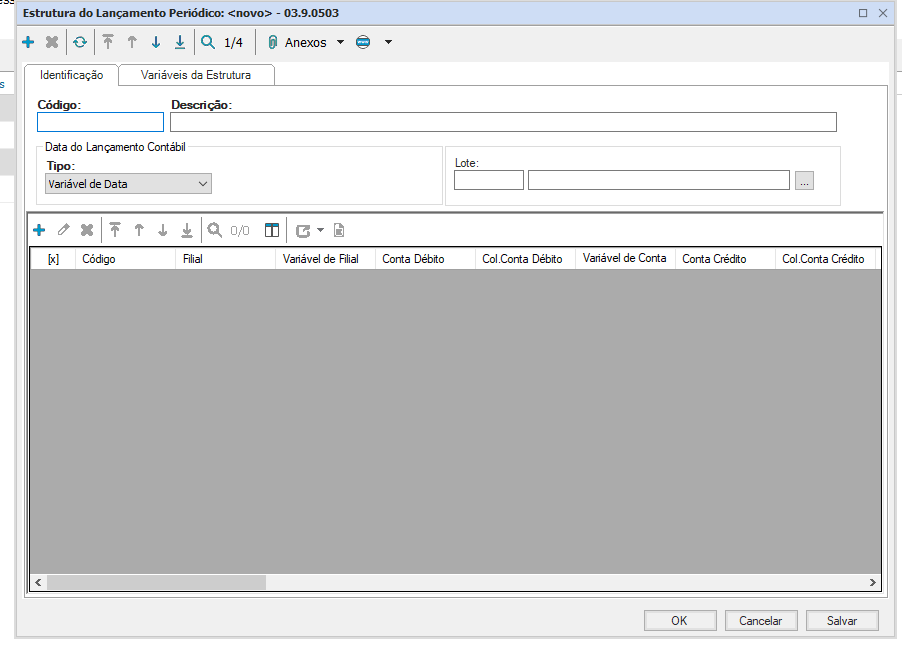Click the Anexos paperclip icon
902x651 pixels.
pos(272,43)
